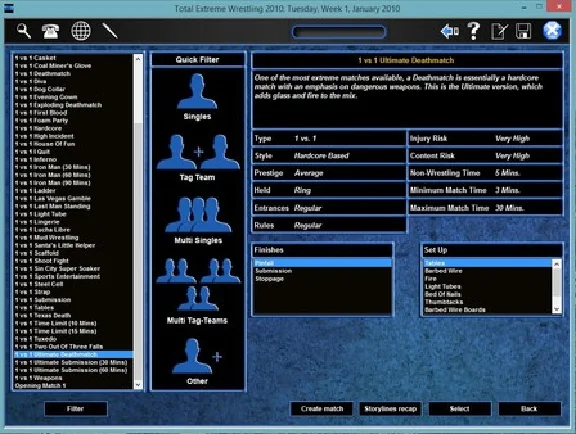This screenshot has height=434, width=576.
Task: Click match list scrollbar up arrow
Action: [x=138, y=59]
